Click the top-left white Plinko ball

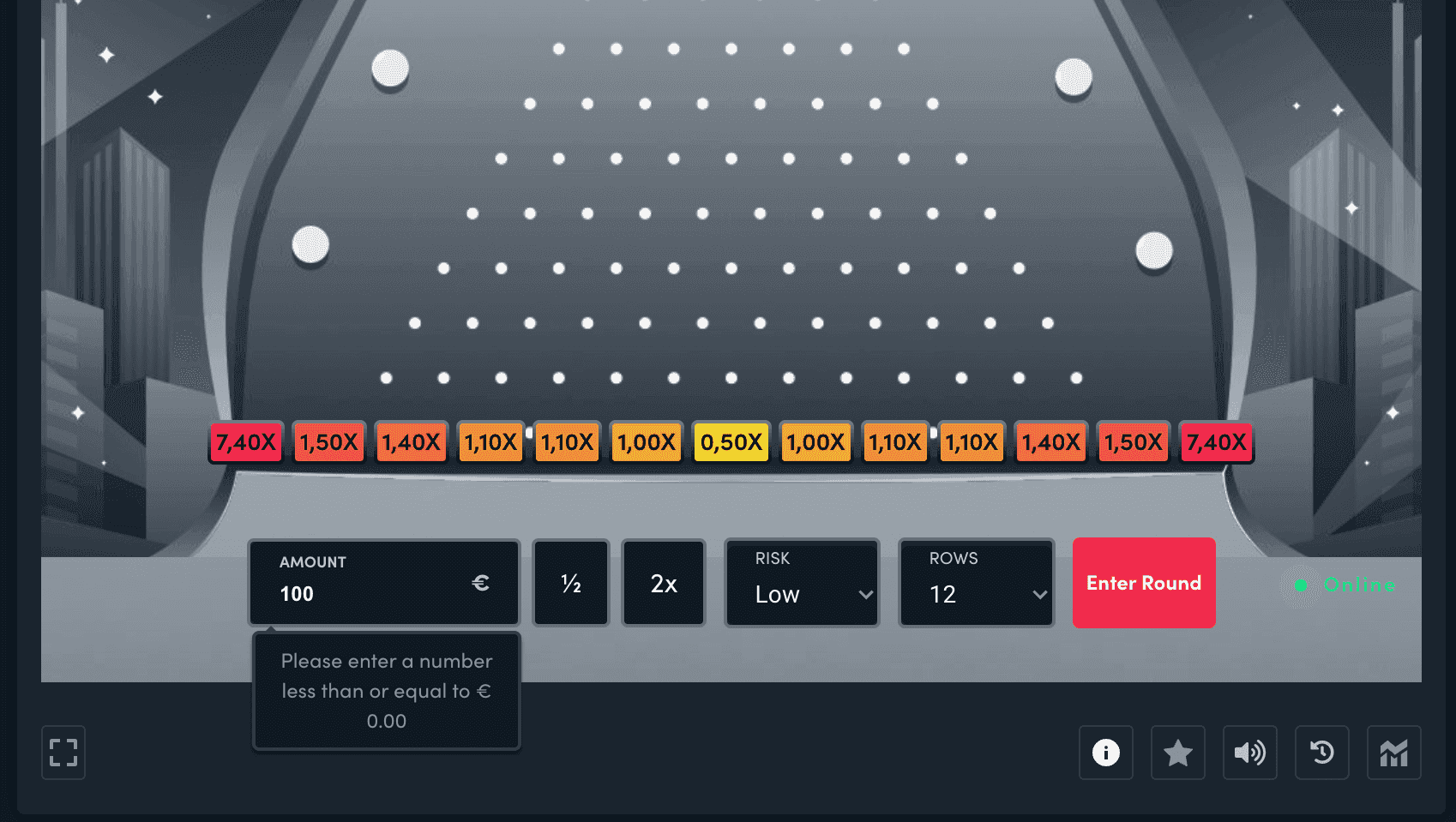click(390, 68)
